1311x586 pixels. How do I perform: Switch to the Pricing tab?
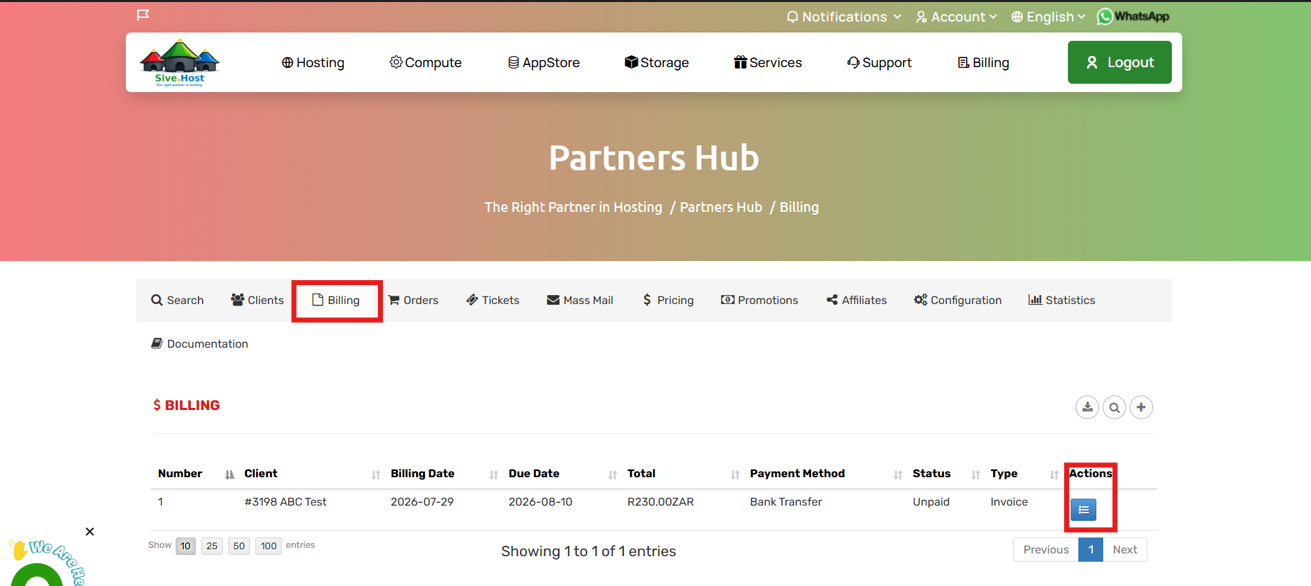pos(668,300)
